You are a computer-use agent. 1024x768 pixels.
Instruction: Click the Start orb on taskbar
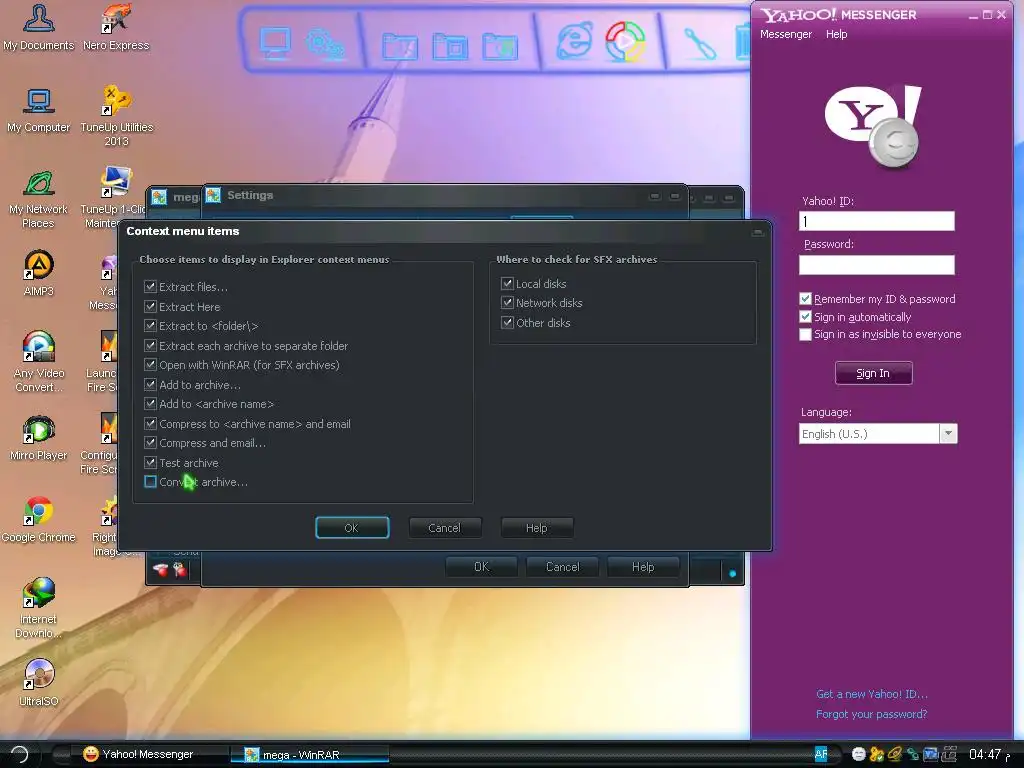tap(20, 754)
